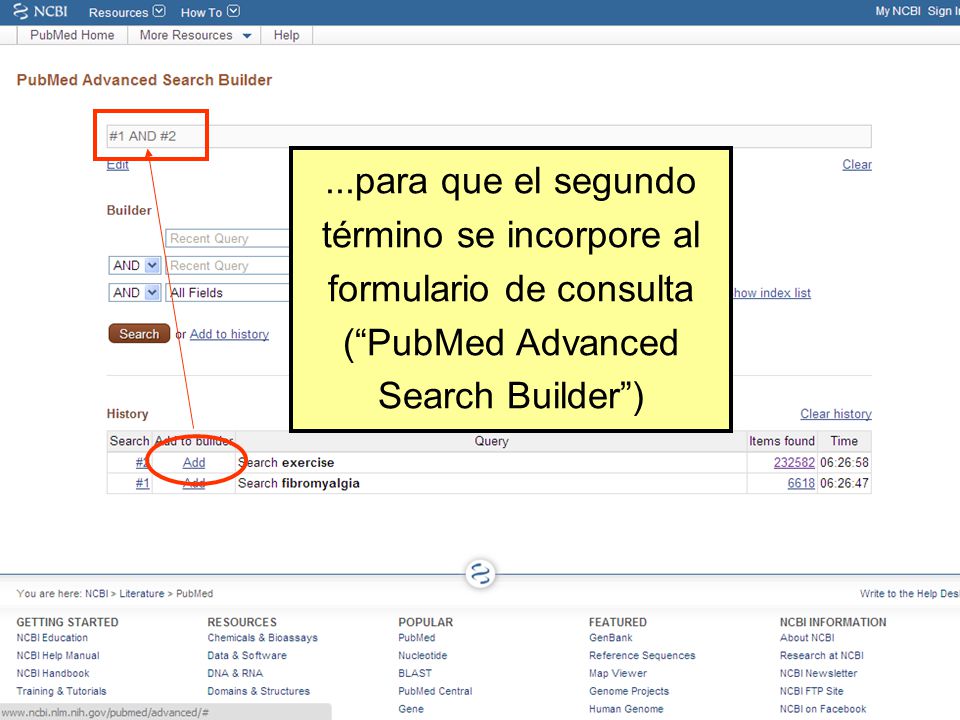This screenshot has height=720, width=960.
Task: Click the Show index list link
Action: [x=771, y=293]
